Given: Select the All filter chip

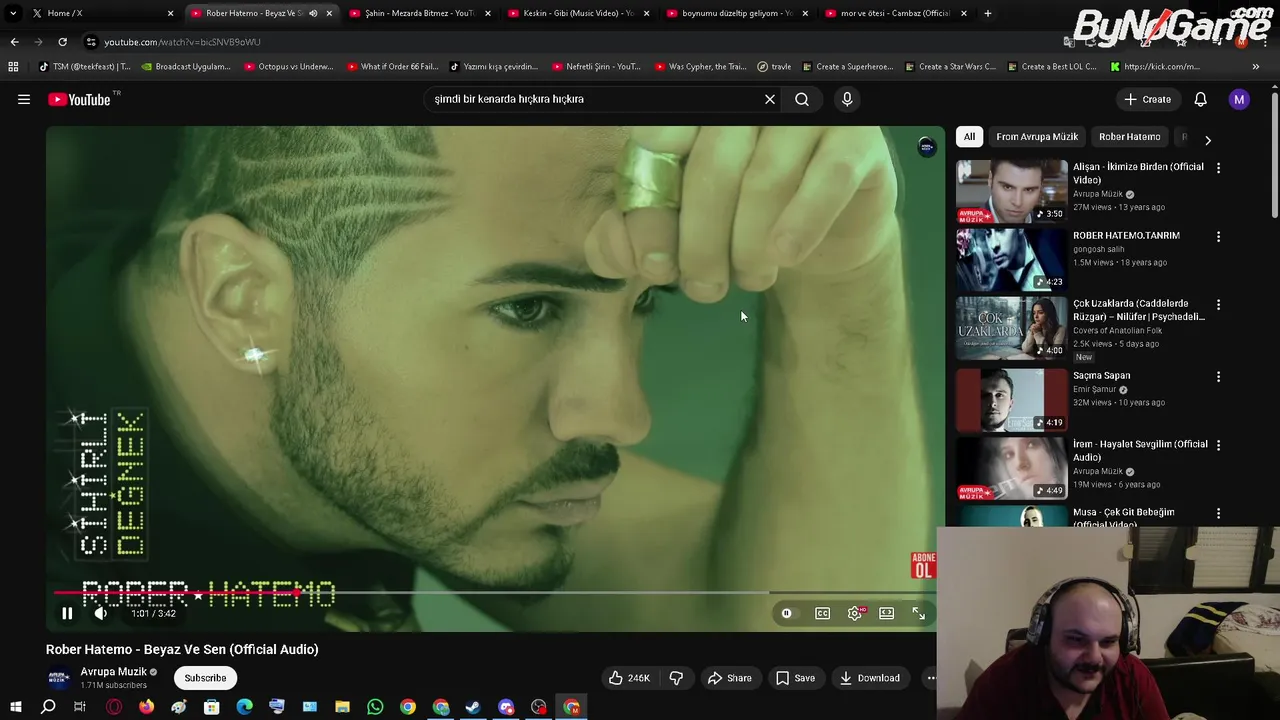Looking at the screenshot, I should coord(969,137).
